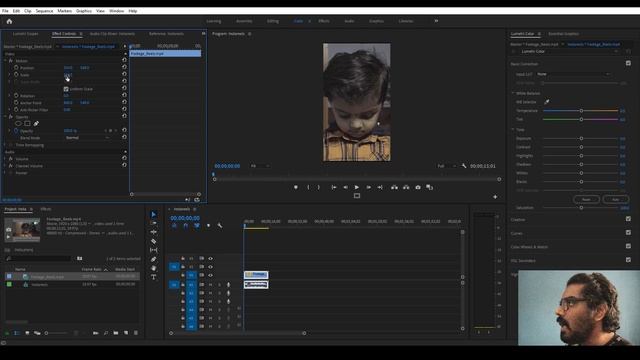Collapse the Tone section
The height and width of the screenshot is (360, 640).
(x=513, y=130)
